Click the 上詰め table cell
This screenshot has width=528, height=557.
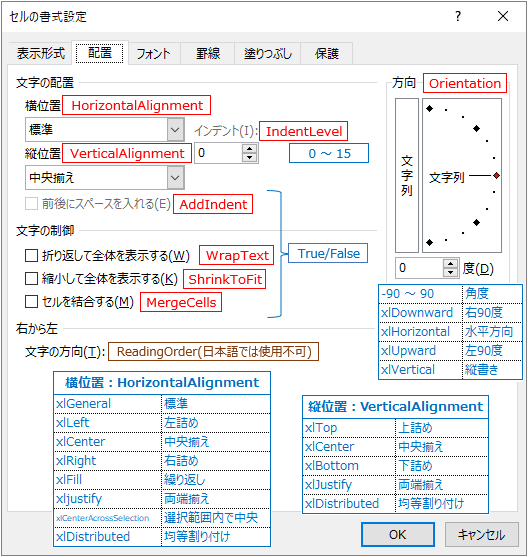click(x=442, y=428)
